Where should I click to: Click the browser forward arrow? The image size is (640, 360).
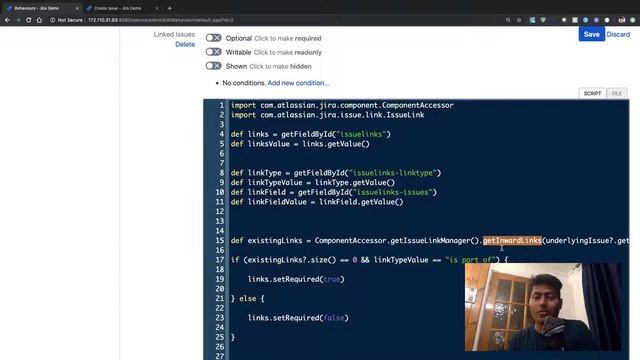click(18, 20)
